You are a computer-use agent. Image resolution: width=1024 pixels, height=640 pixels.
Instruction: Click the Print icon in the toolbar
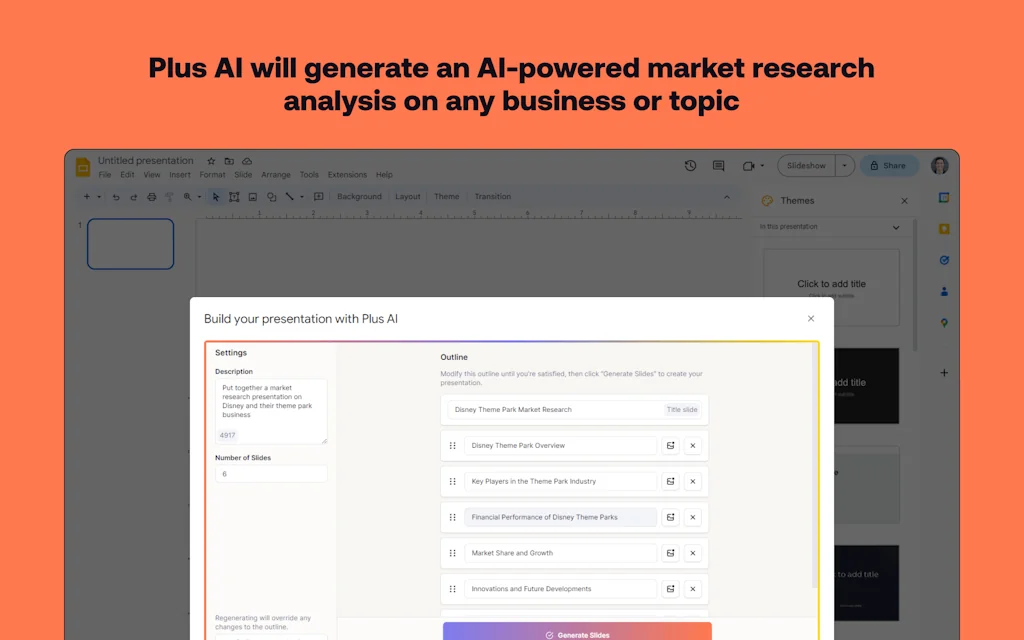pyautogui.click(x=153, y=197)
